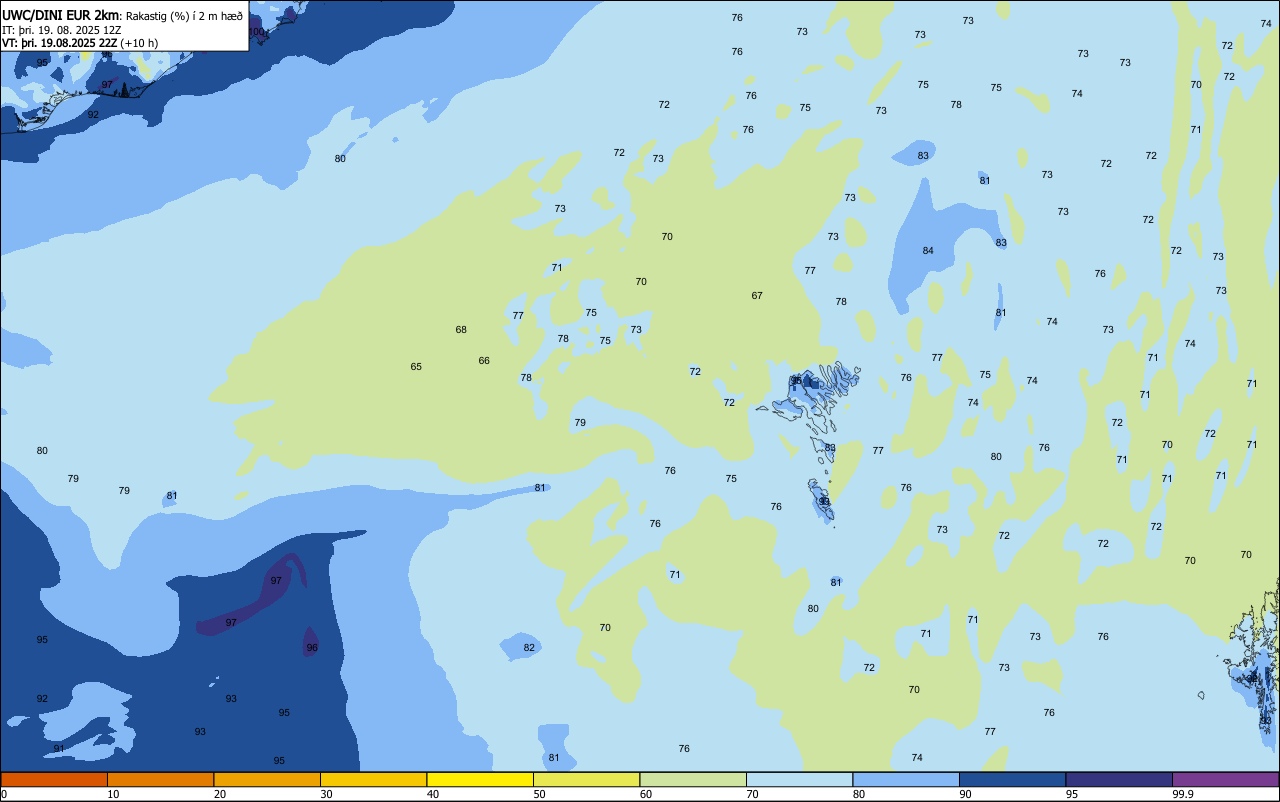Click the humidity value 66 on the map
Image resolution: width=1280 pixels, height=802 pixels.
click(x=484, y=361)
